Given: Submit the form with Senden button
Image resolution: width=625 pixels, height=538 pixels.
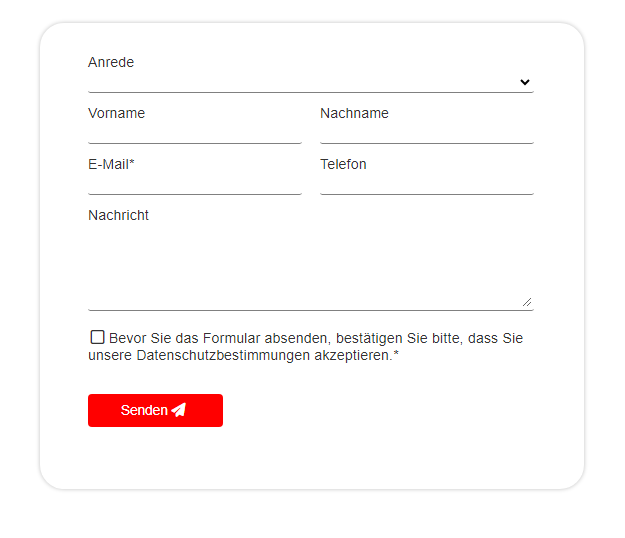Looking at the screenshot, I should tap(155, 410).
